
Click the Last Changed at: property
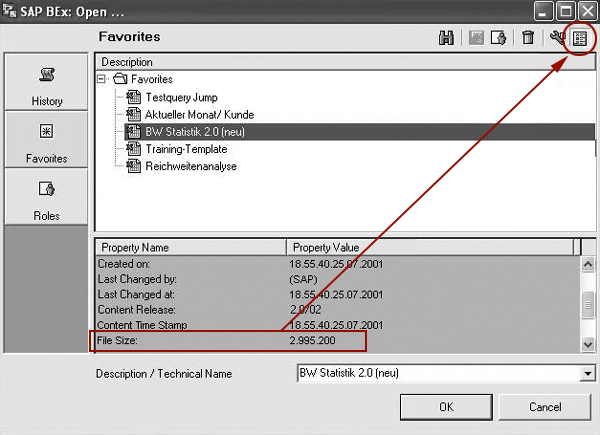[x=136, y=295]
